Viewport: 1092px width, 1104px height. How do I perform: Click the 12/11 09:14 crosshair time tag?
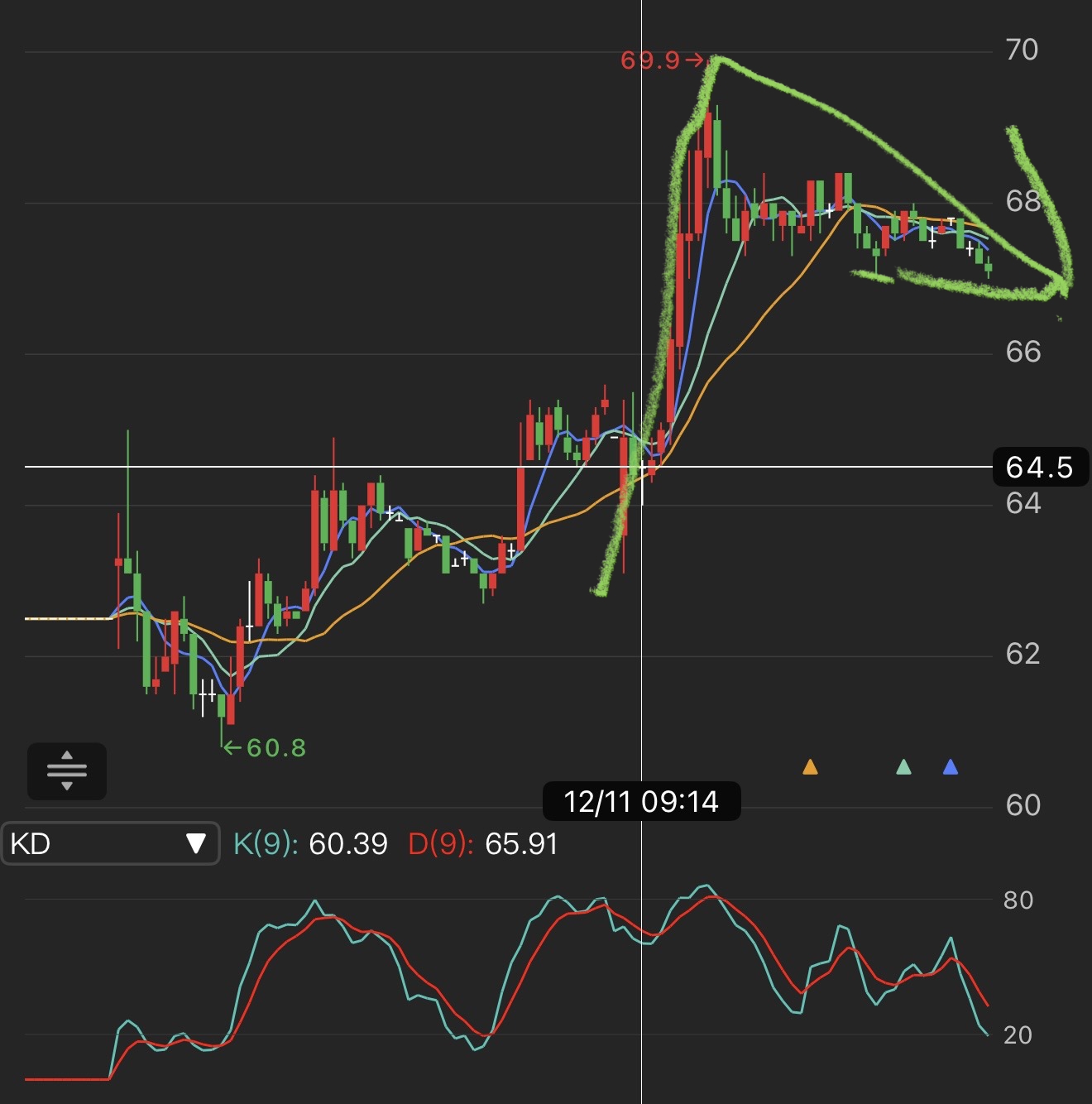click(641, 801)
